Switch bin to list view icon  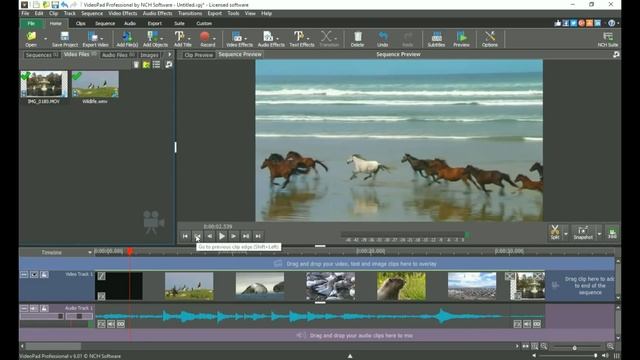(156, 64)
